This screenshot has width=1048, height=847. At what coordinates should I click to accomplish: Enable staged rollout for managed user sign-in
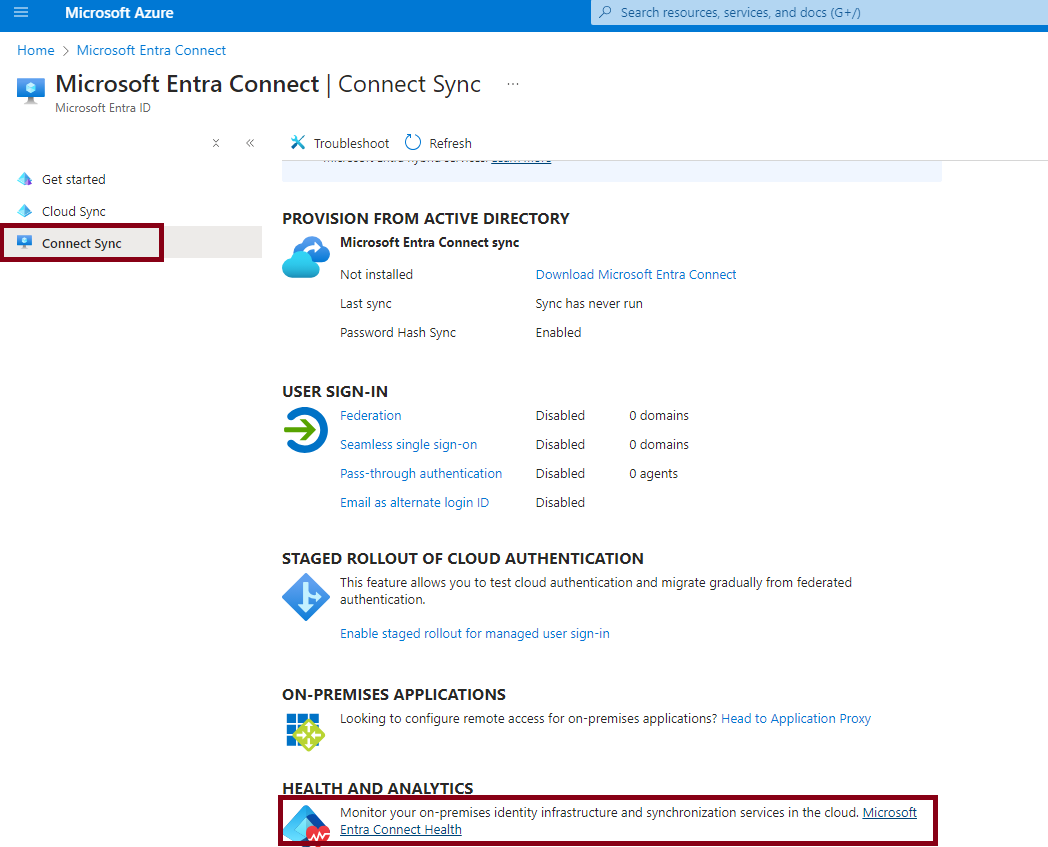coord(475,634)
